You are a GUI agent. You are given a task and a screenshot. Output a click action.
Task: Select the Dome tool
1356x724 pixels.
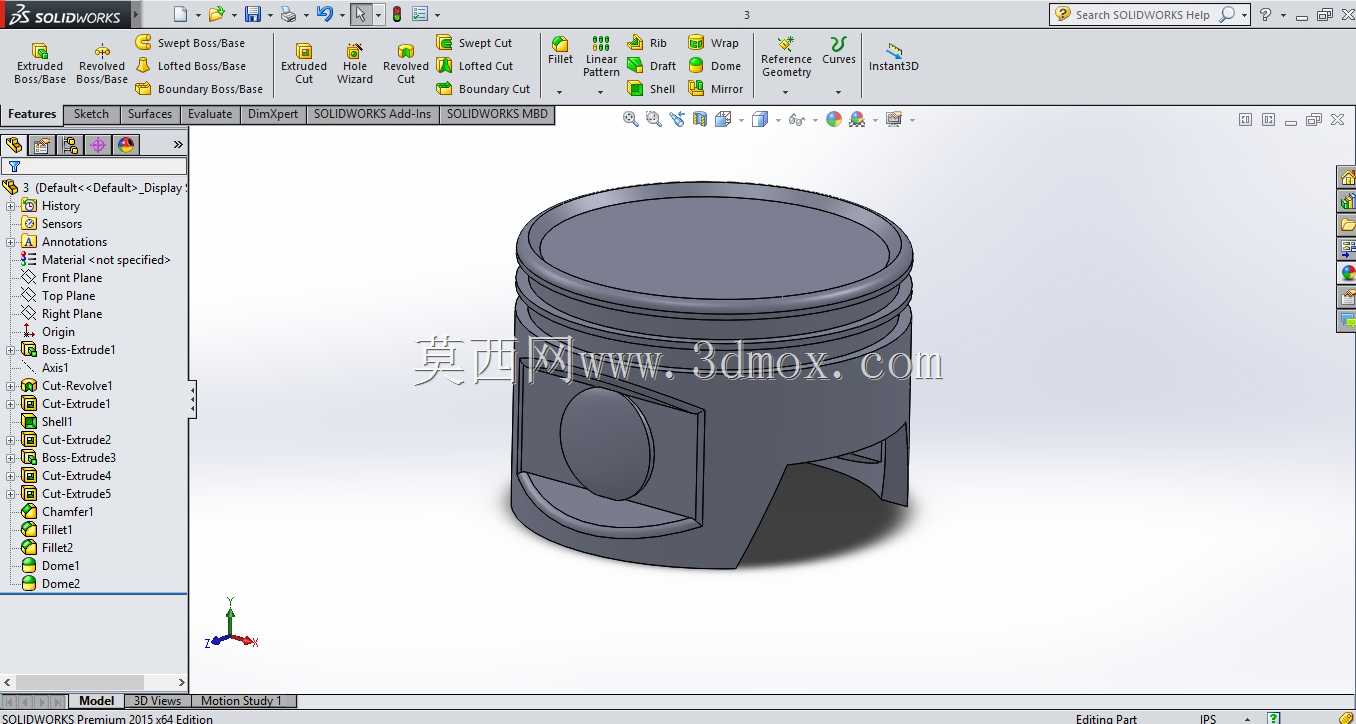click(714, 66)
